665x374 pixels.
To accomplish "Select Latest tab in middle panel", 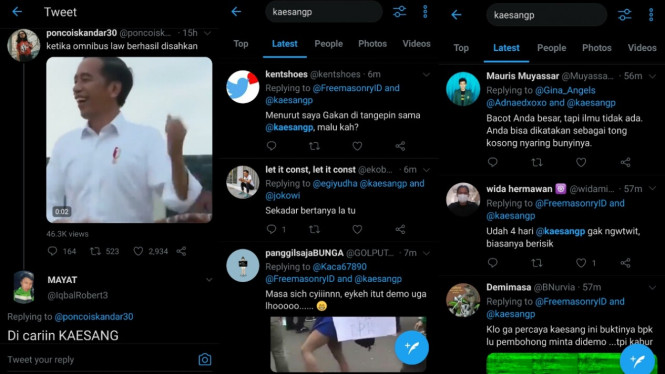I will click(285, 44).
